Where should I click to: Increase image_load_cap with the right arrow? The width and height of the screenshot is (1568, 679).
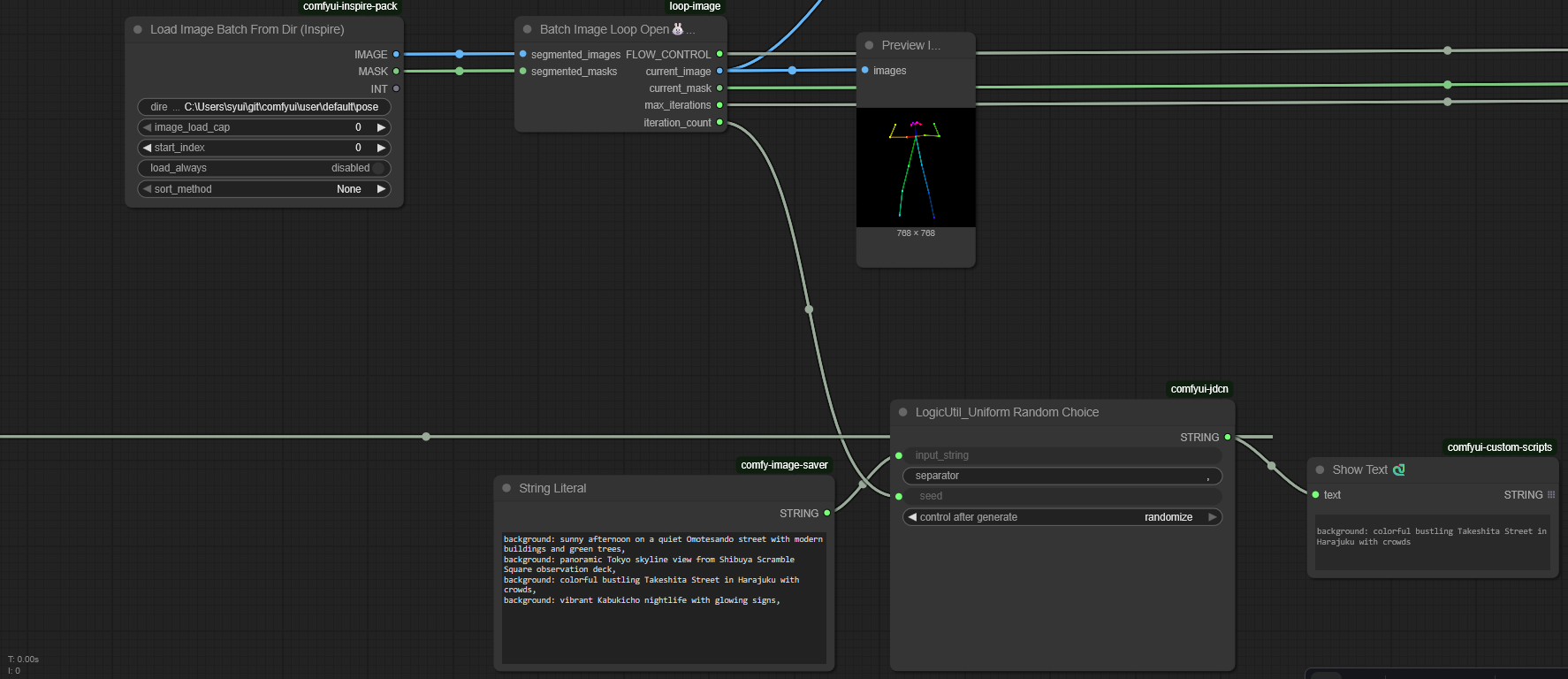click(x=382, y=127)
